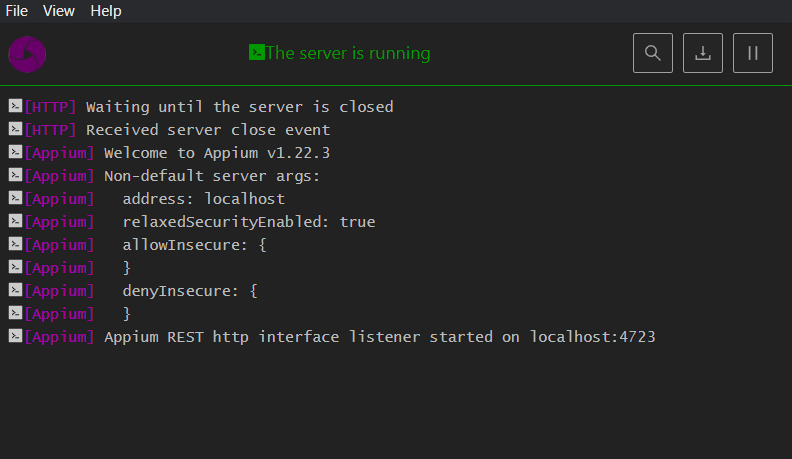Click terminal icon on 'Waiting until the server' line
This screenshot has height=459, width=792.
click(15, 106)
